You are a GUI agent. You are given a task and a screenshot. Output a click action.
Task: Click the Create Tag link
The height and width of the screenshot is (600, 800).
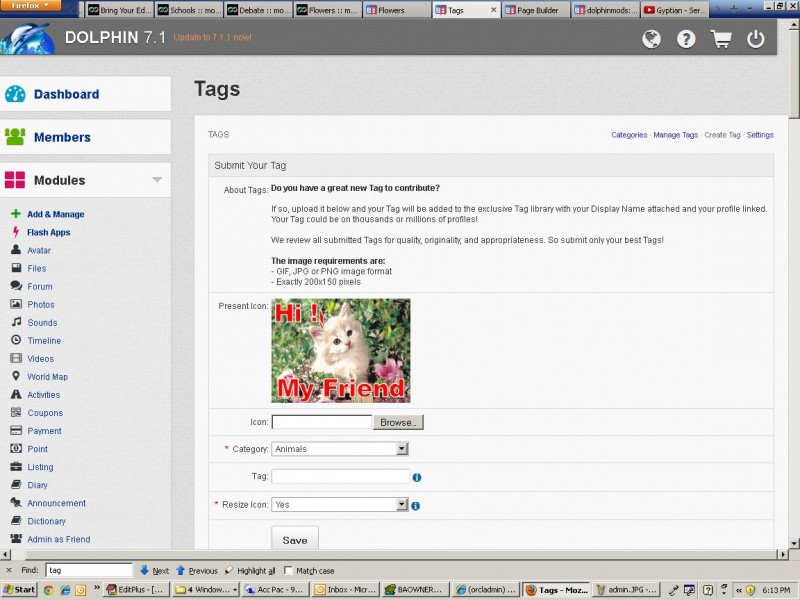(722, 135)
